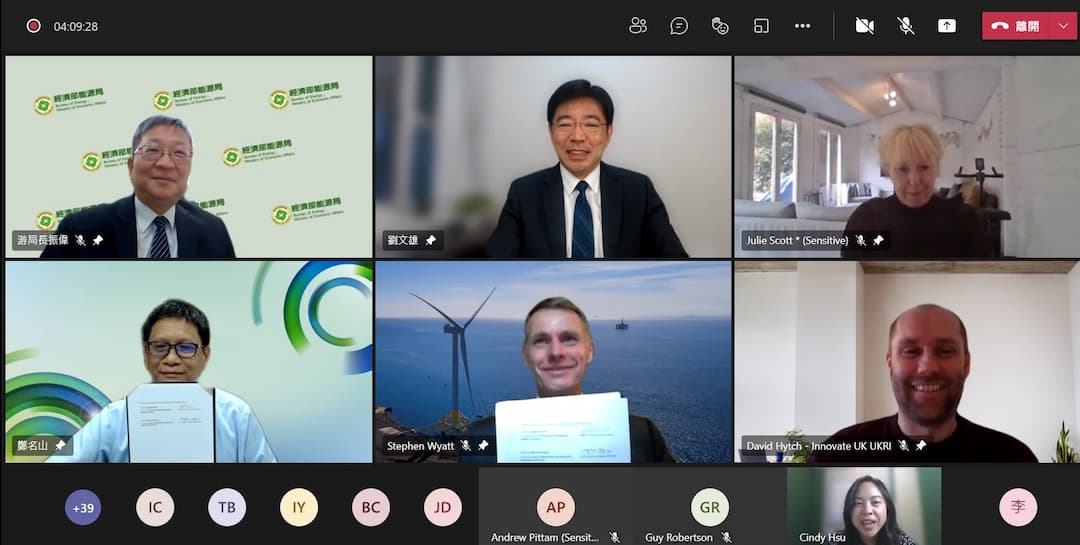Viewport: 1080px width, 545px height.
Task: Select David Hytch's video tile
Action: click(906, 360)
